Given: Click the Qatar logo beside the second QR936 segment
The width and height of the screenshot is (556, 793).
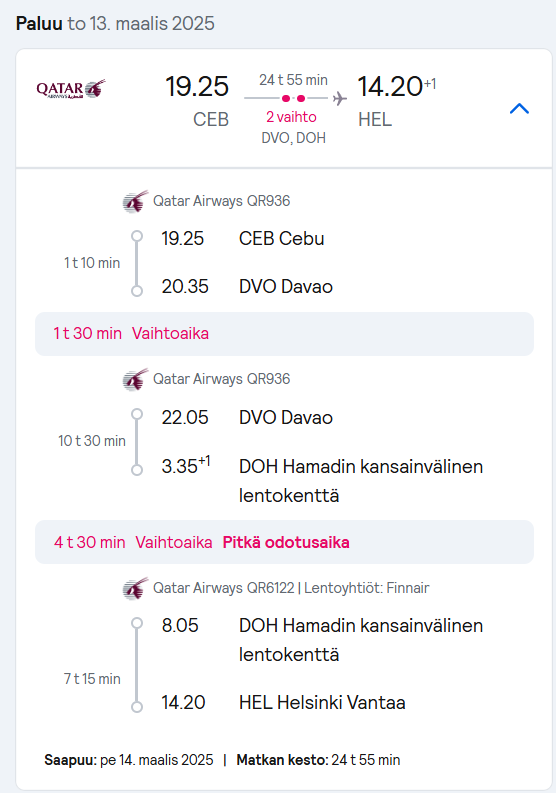Looking at the screenshot, I should [x=135, y=379].
